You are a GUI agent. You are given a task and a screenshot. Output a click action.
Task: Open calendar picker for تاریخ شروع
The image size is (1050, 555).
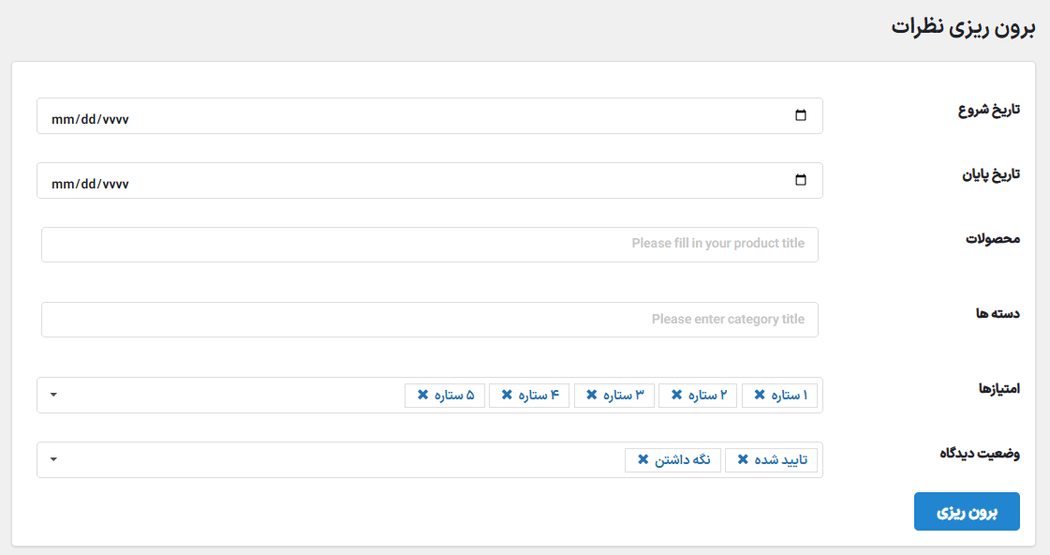800,116
